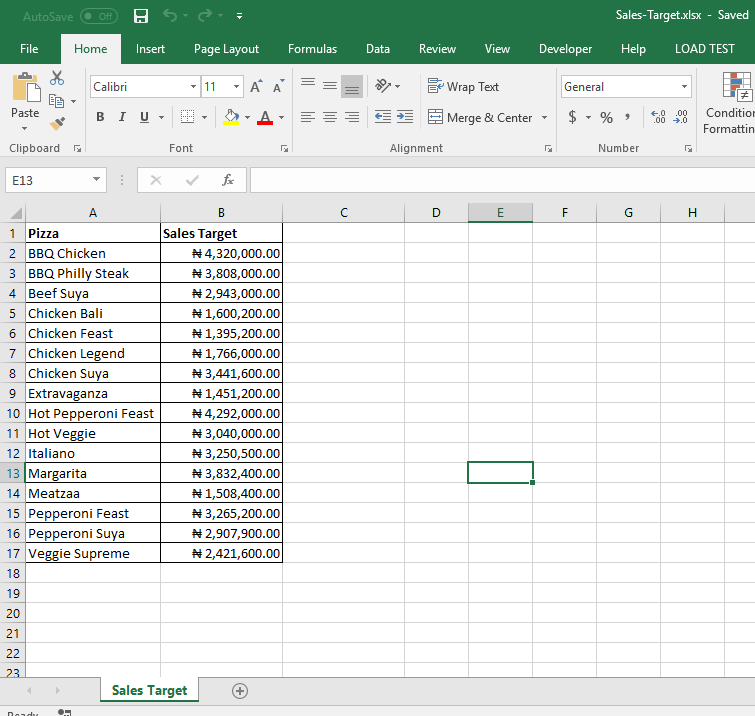Select column E header
This screenshot has height=716, width=755.
(500, 212)
